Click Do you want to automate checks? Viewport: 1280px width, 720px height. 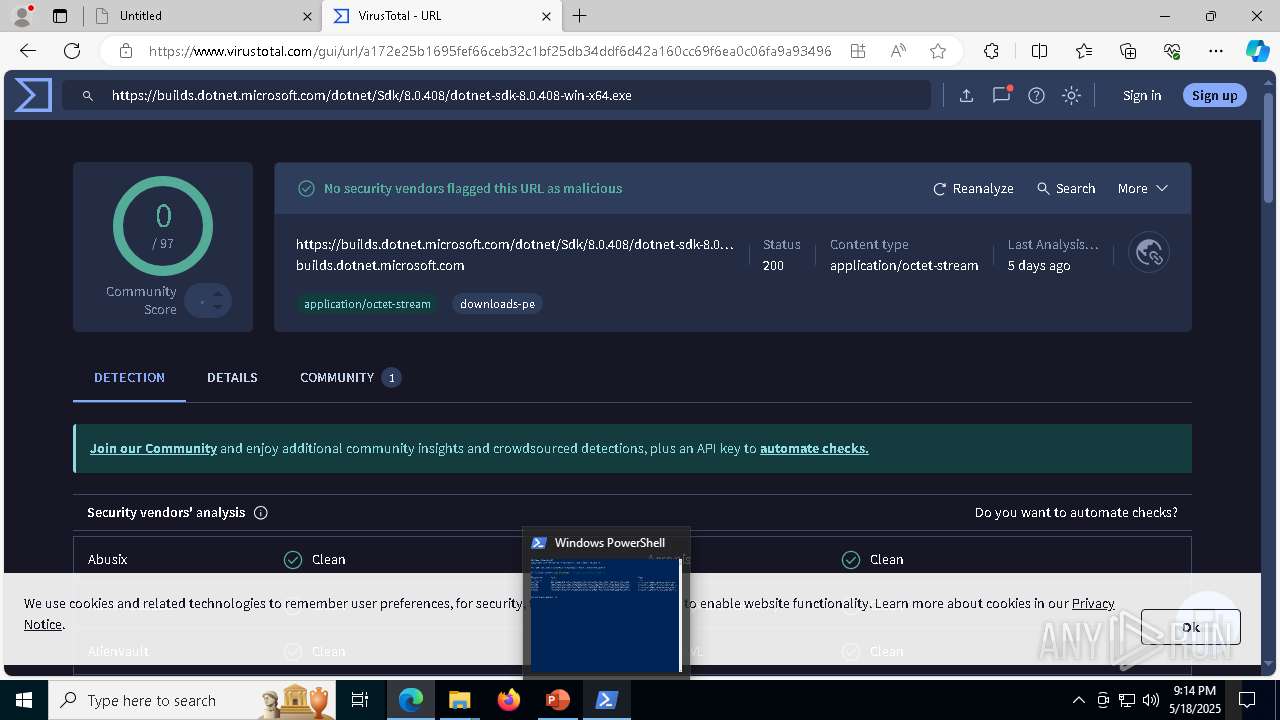pos(1076,512)
